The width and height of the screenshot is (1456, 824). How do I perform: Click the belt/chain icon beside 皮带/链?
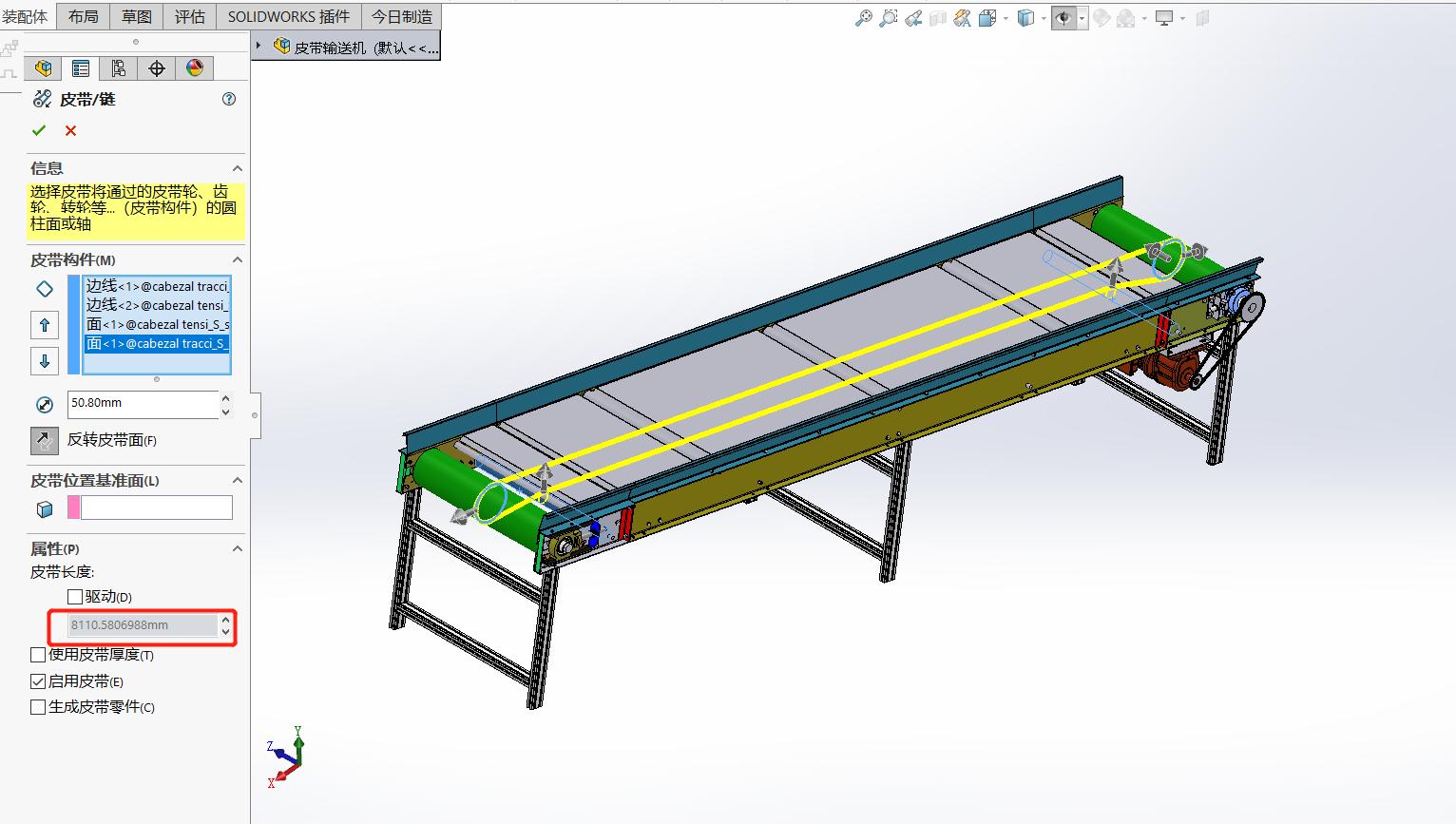(42, 99)
